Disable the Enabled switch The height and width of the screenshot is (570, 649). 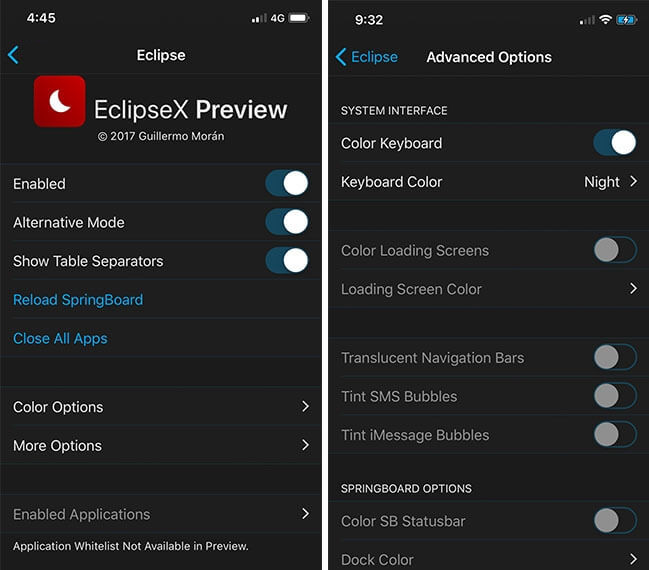pyautogui.click(x=287, y=183)
